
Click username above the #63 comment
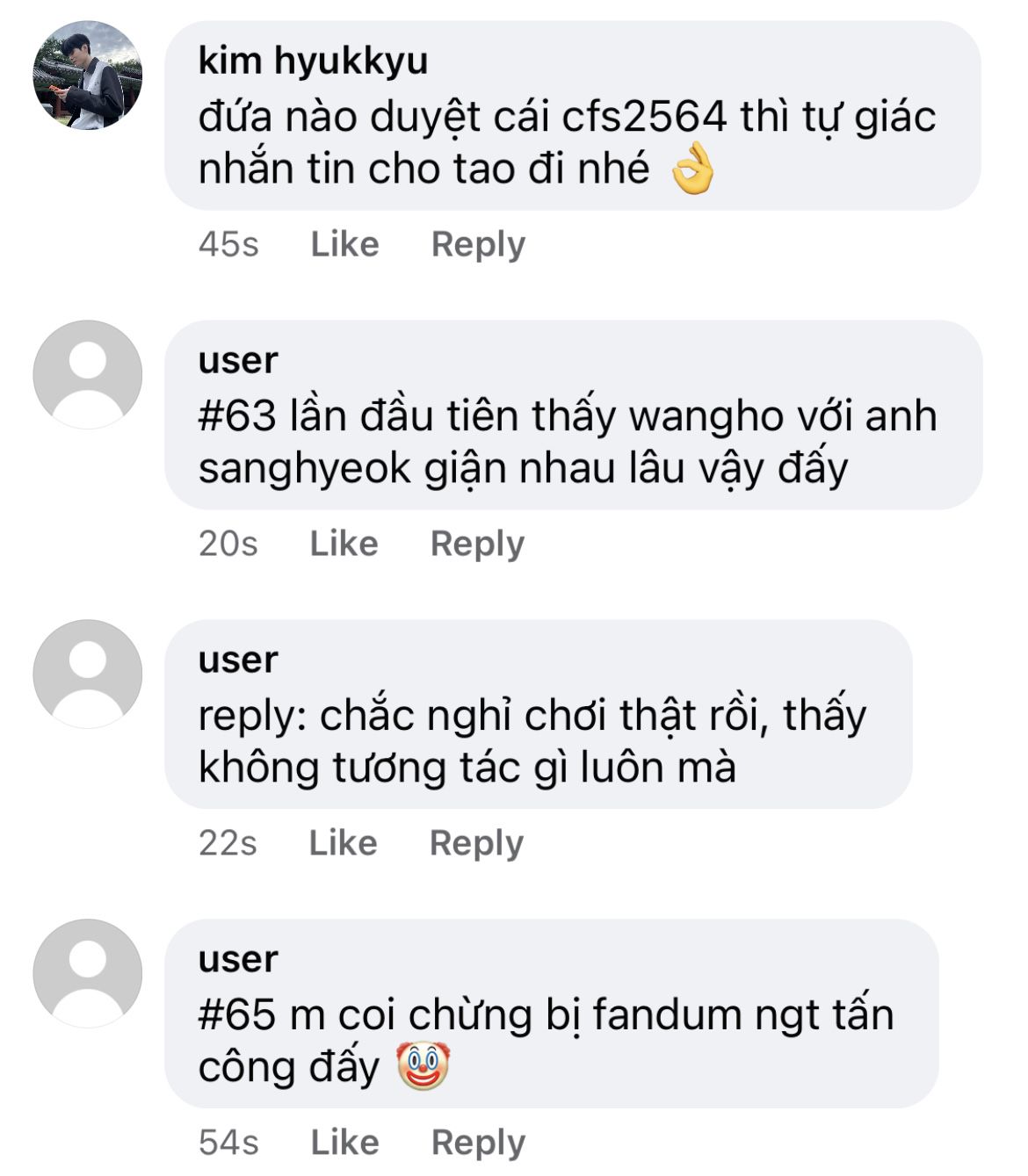(238, 360)
